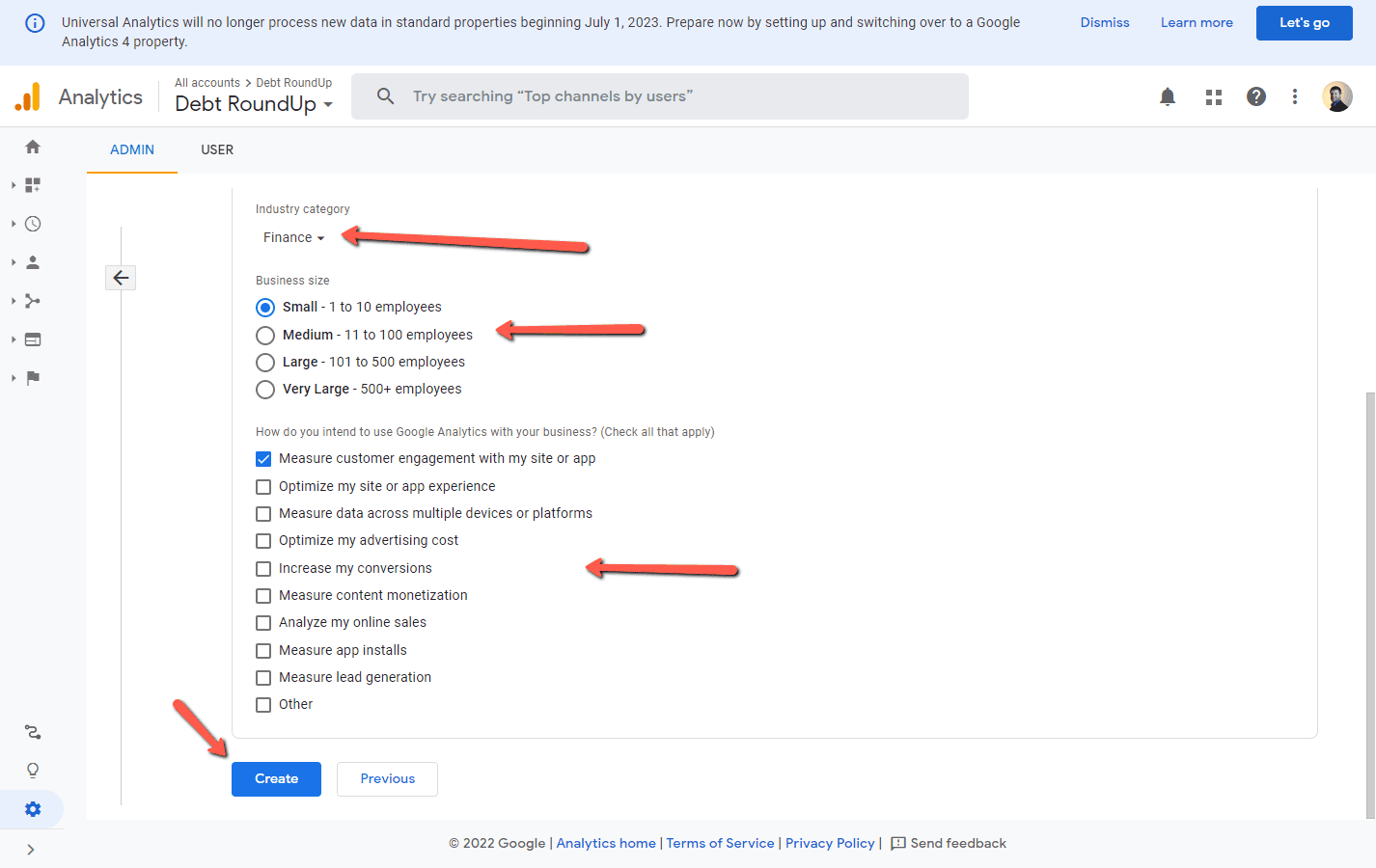Dismiss the Universal Analytics banner
Viewport: 1376px width, 868px height.
coord(1105,23)
